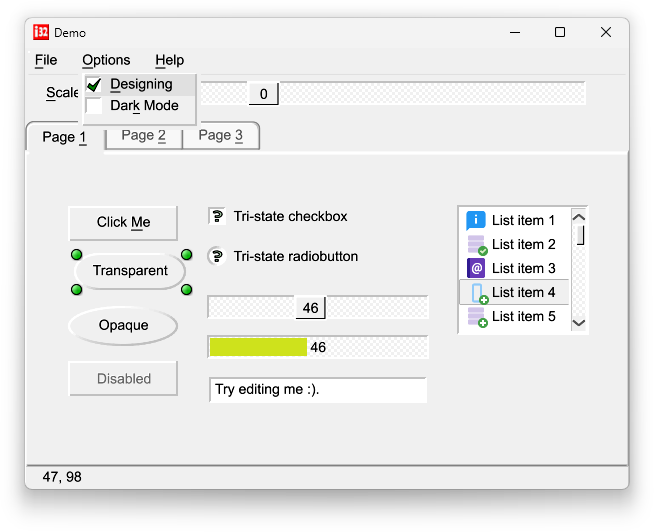Click the database plus icon beside List item 5
The image size is (654, 532).
[477, 317]
